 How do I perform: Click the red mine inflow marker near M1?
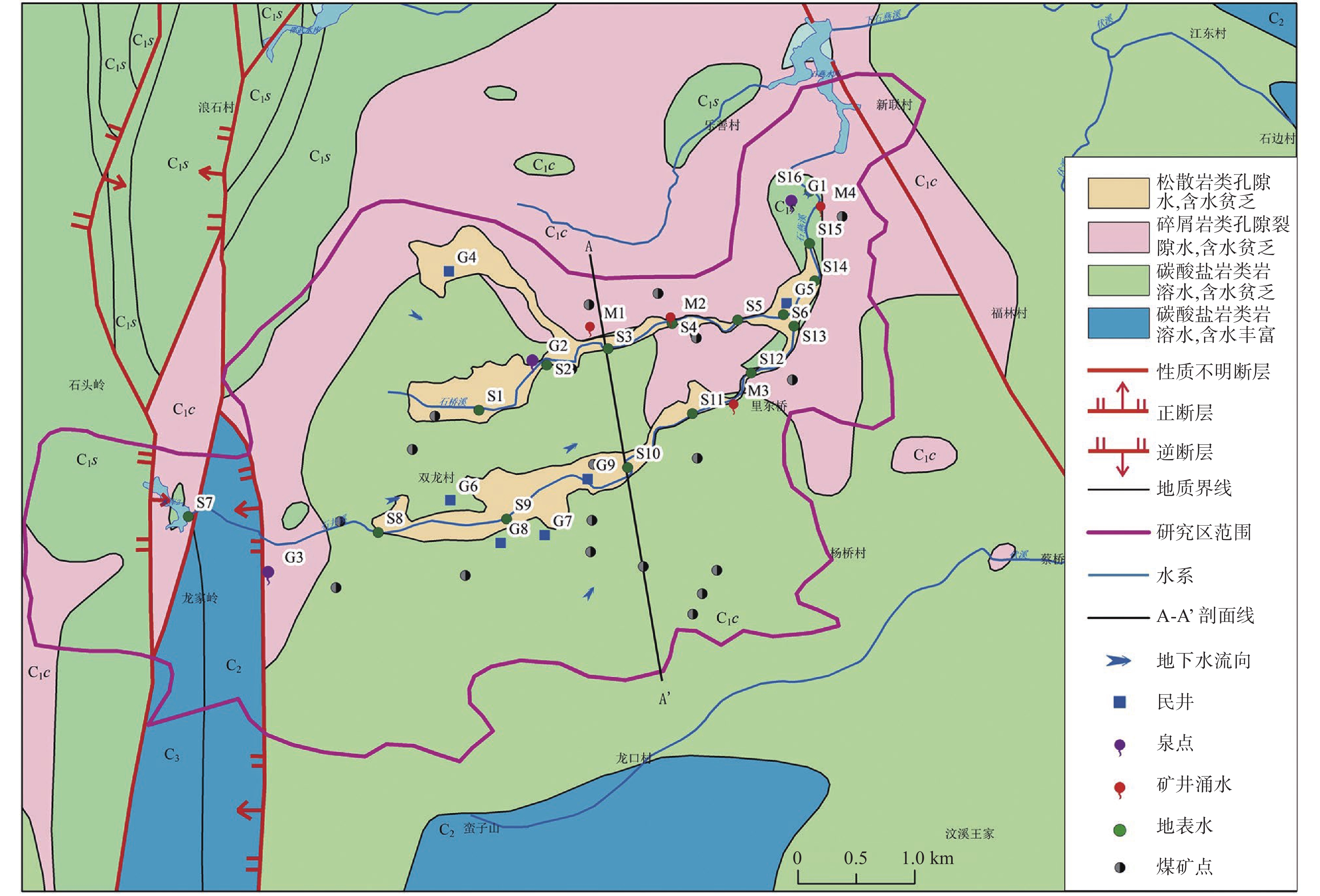[x=590, y=327]
